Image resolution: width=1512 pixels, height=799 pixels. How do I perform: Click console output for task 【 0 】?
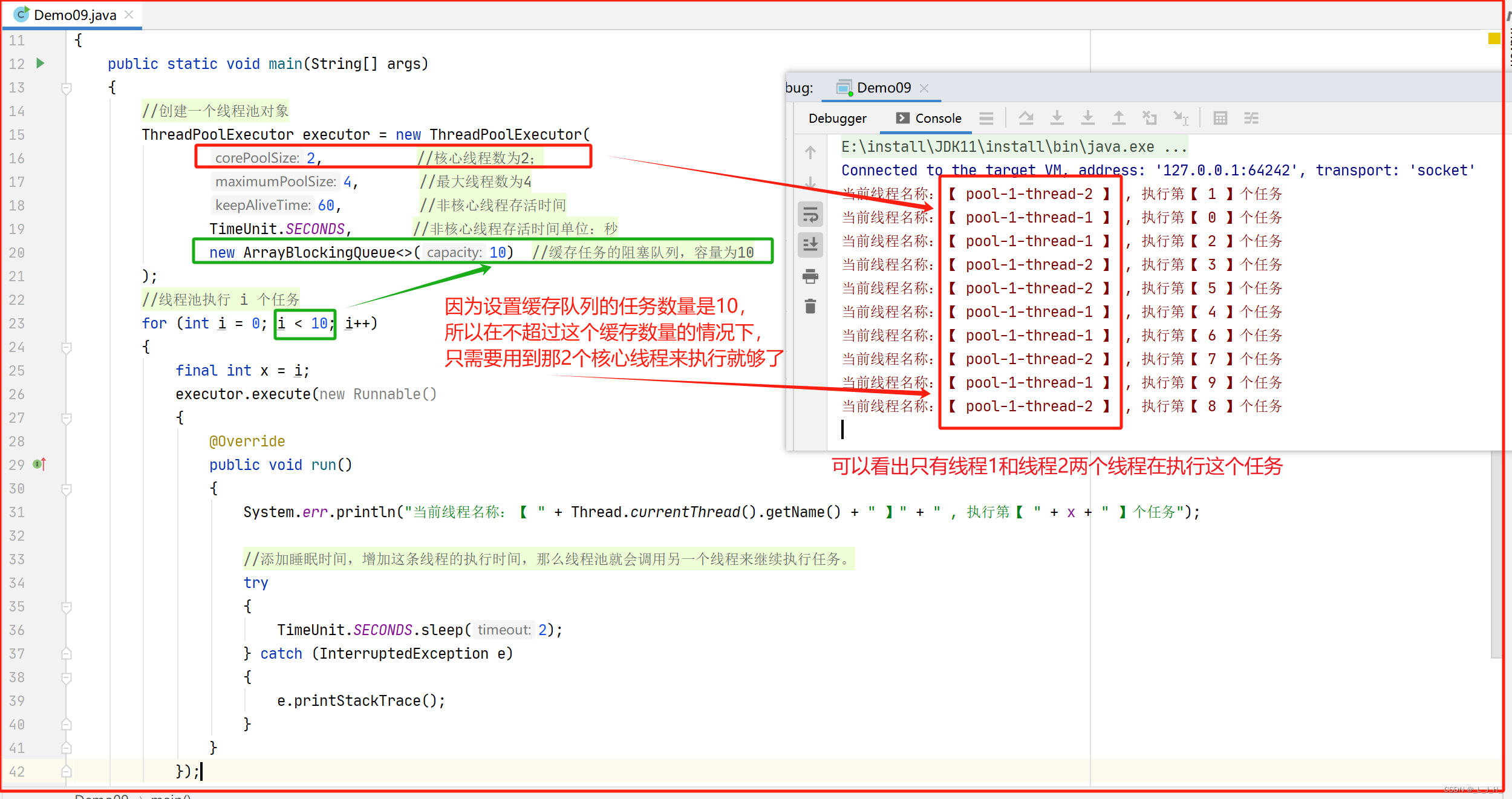click(x=1062, y=218)
